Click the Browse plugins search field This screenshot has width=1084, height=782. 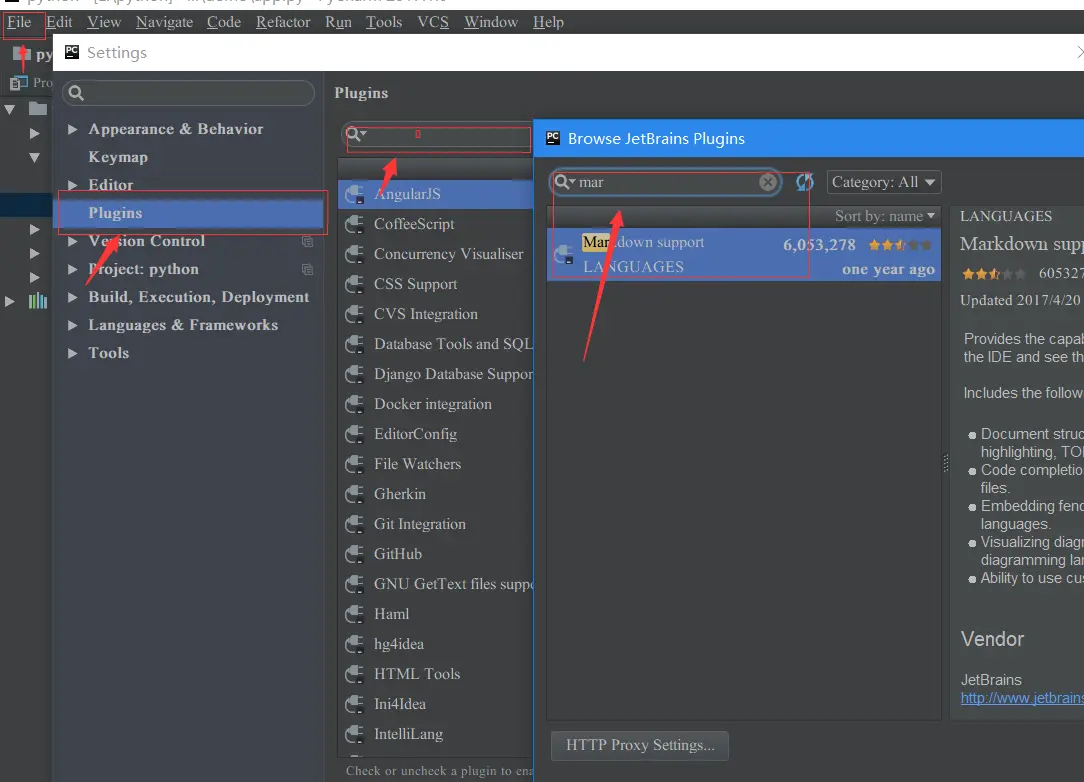tap(666, 182)
